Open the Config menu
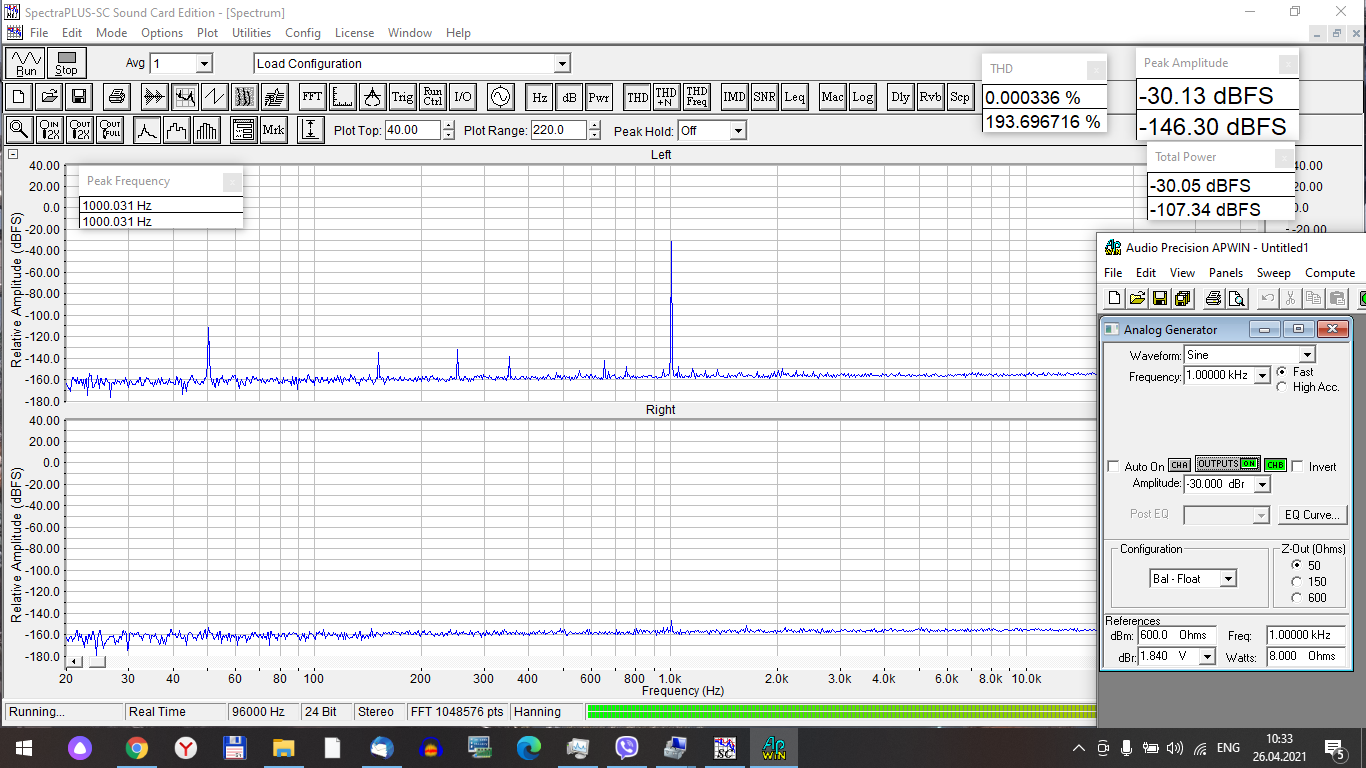 tap(303, 33)
